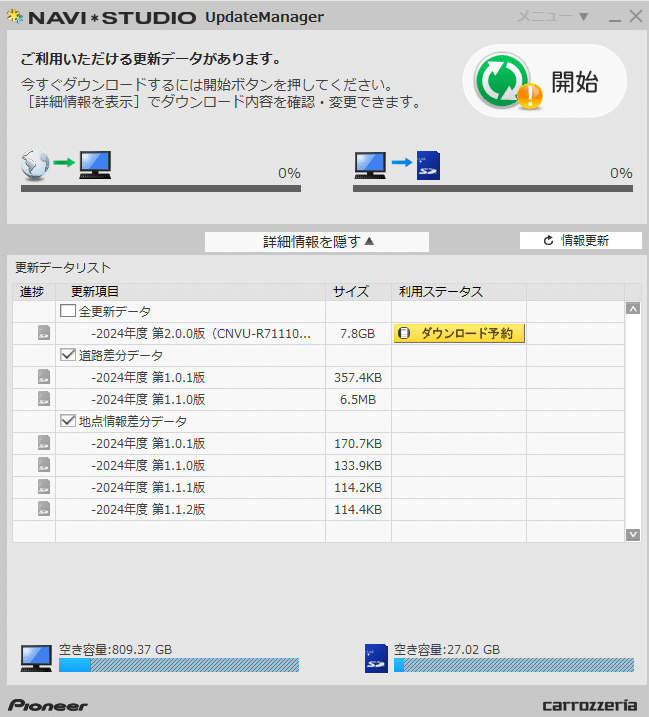Click the Pioneer logo
The image size is (649, 717).
[x=48, y=705]
